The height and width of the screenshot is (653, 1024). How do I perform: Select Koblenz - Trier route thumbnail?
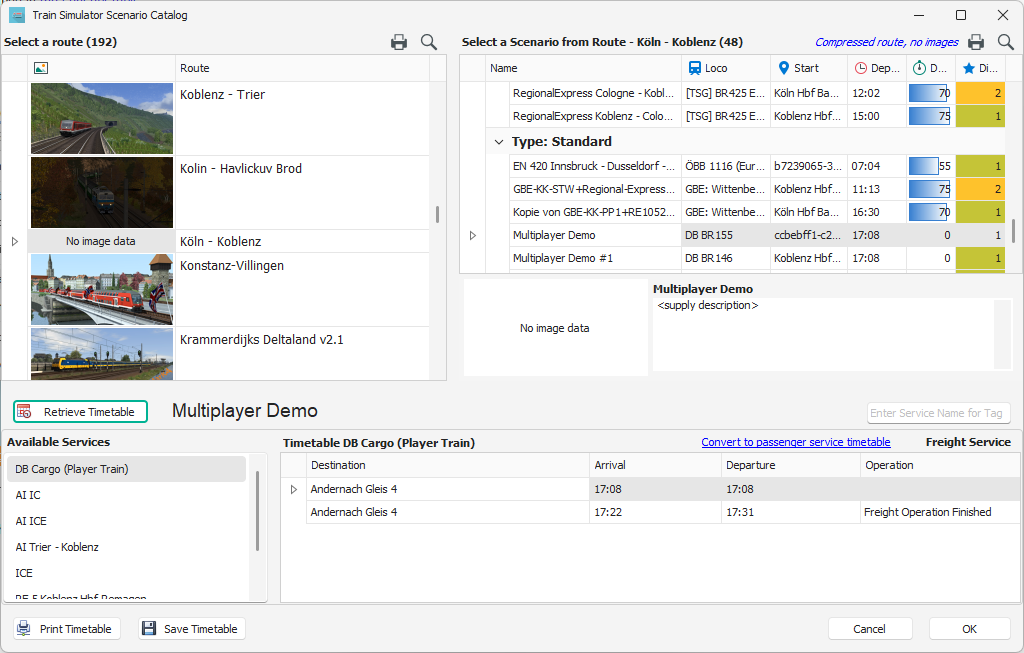click(102, 118)
